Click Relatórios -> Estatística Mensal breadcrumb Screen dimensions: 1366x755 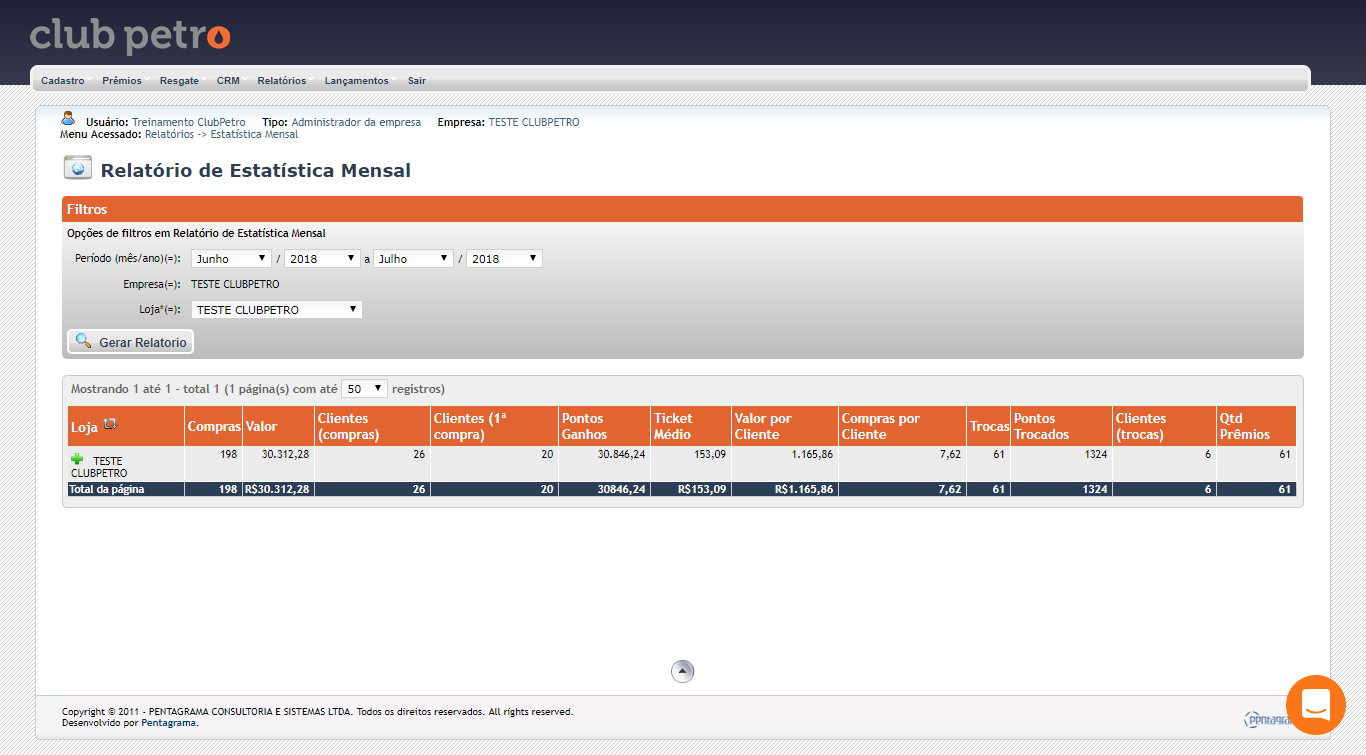tap(221, 134)
